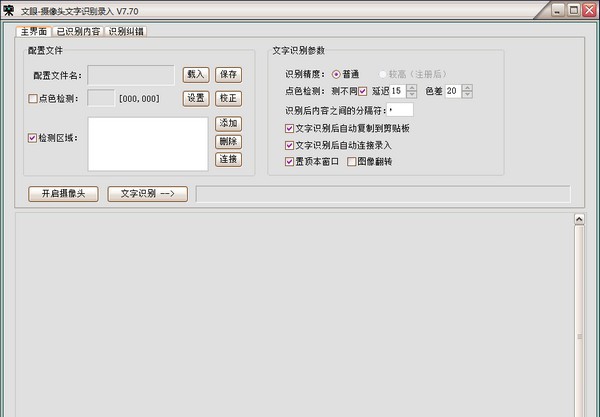The image size is (600, 417).
Task: Maximize the 文眼 window
Action: tap(574, 10)
